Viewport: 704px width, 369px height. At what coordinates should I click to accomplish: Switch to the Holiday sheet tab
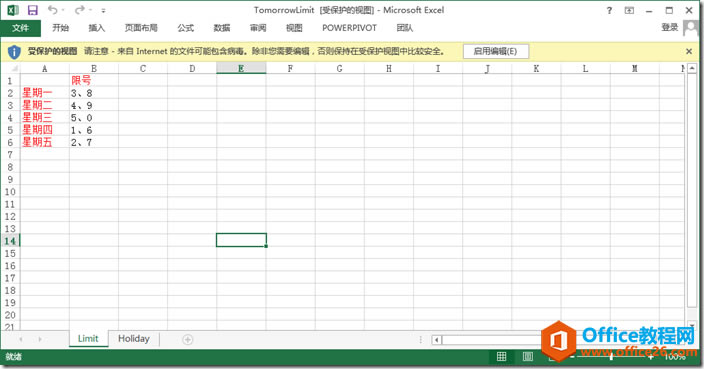click(134, 339)
